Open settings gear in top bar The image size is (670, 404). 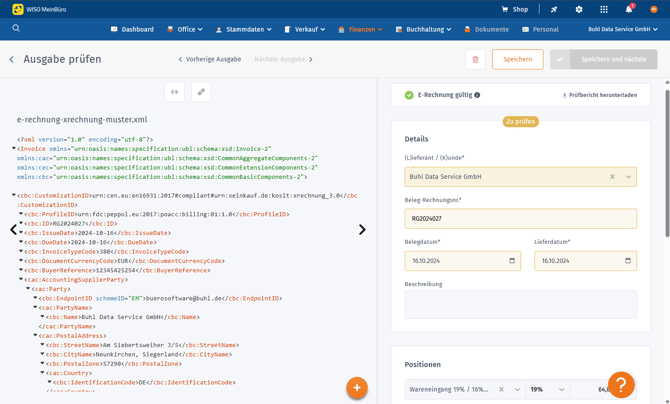tap(579, 9)
